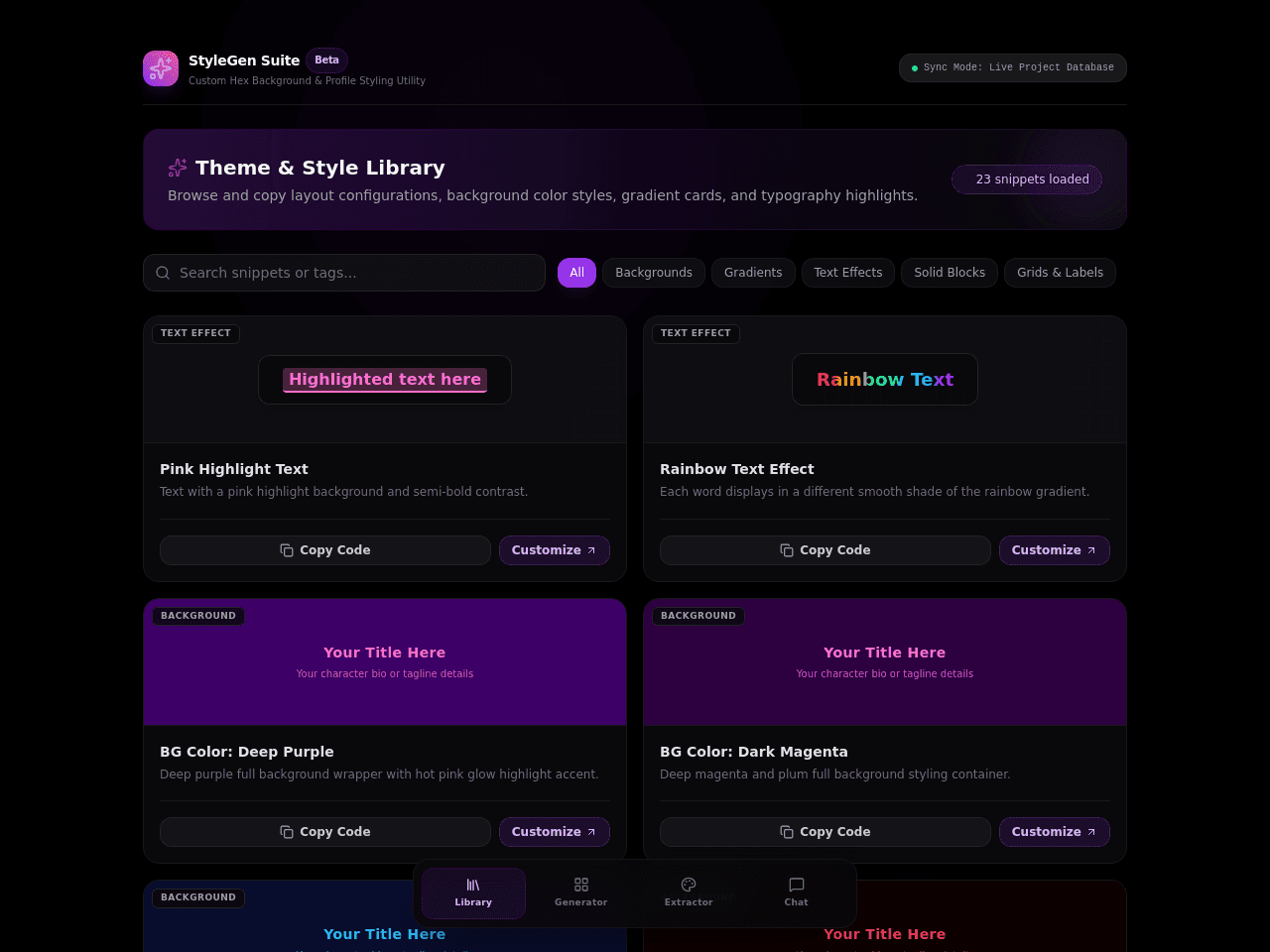
Task: Open the Library tab in bottom navigation
Action: pyautogui.click(x=473, y=892)
